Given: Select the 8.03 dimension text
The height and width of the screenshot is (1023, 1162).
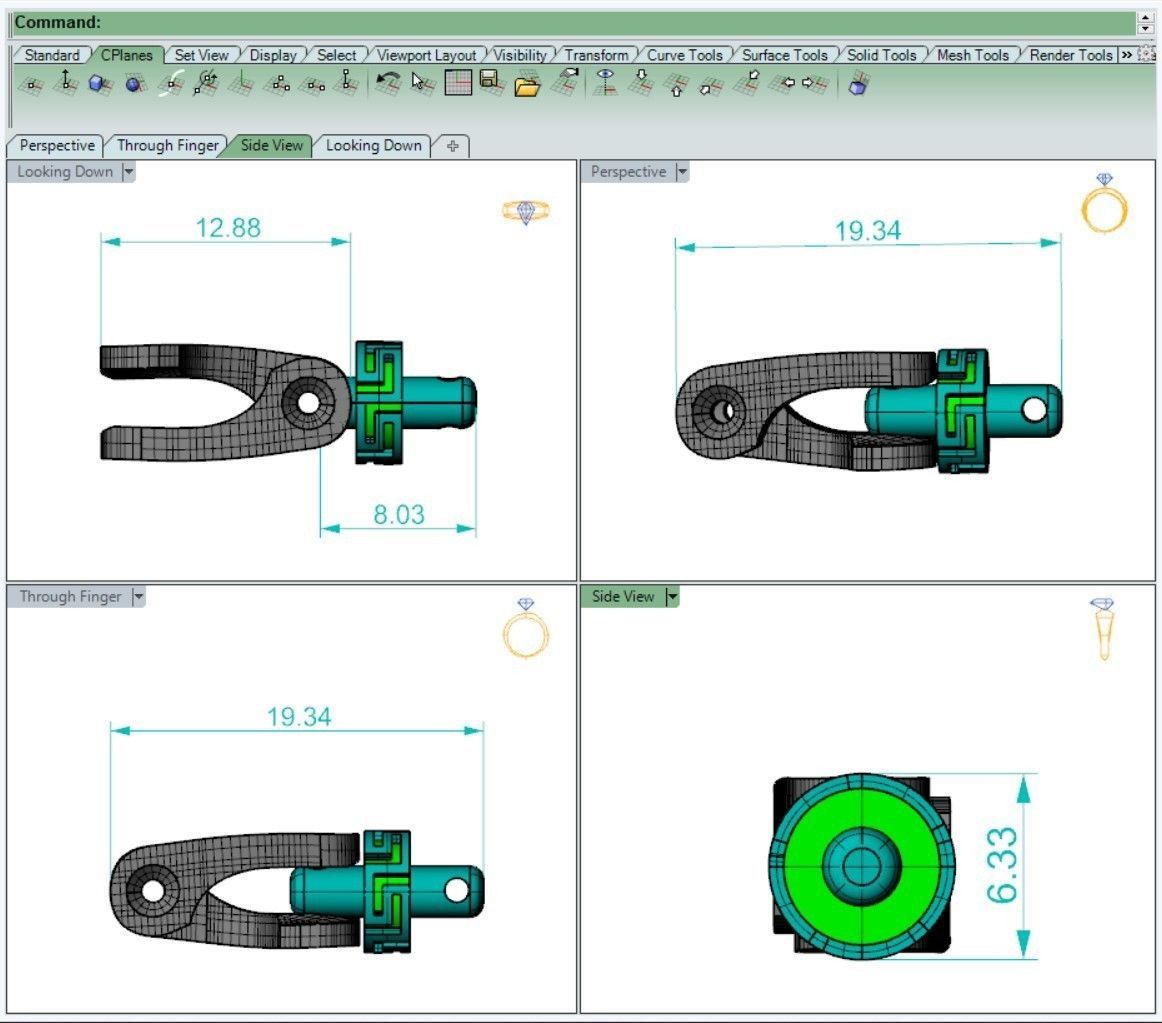Looking at the screenshot, I should tap(399, 514).
